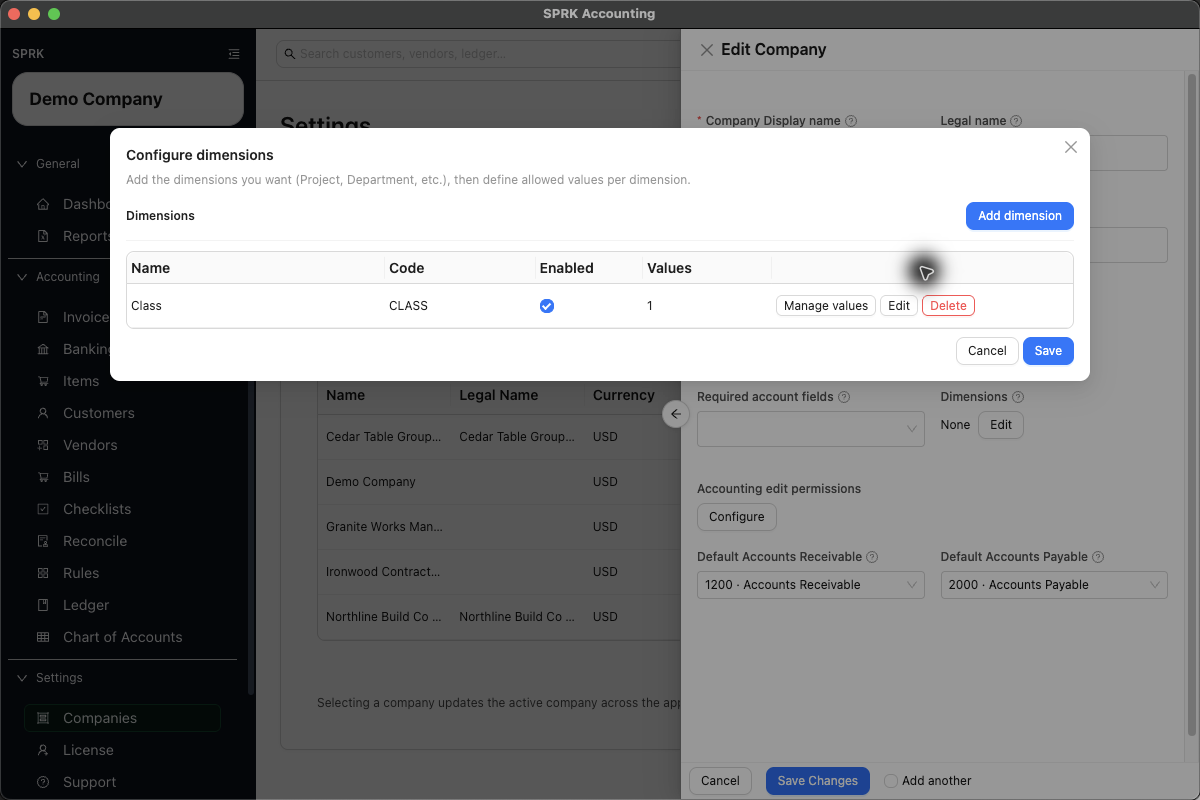Click Configure accounting edit permissions
The height and width of the screenshot is (800, 1200).
coord(737,517)
